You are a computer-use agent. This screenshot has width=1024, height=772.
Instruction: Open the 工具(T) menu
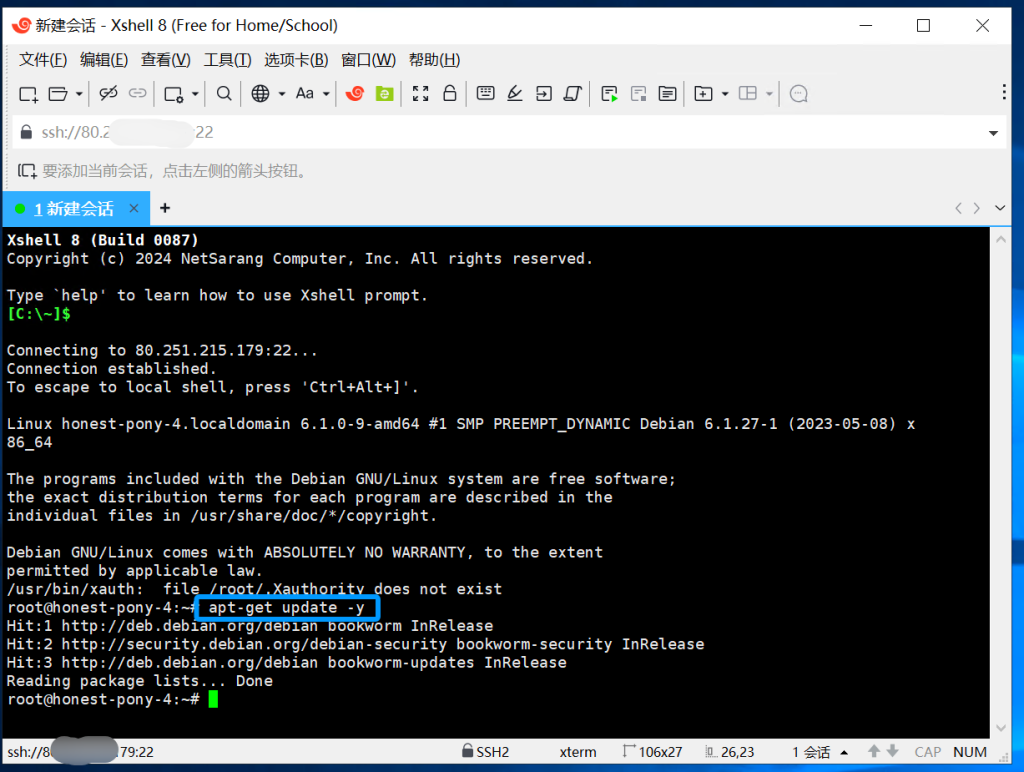coord(227,60)
